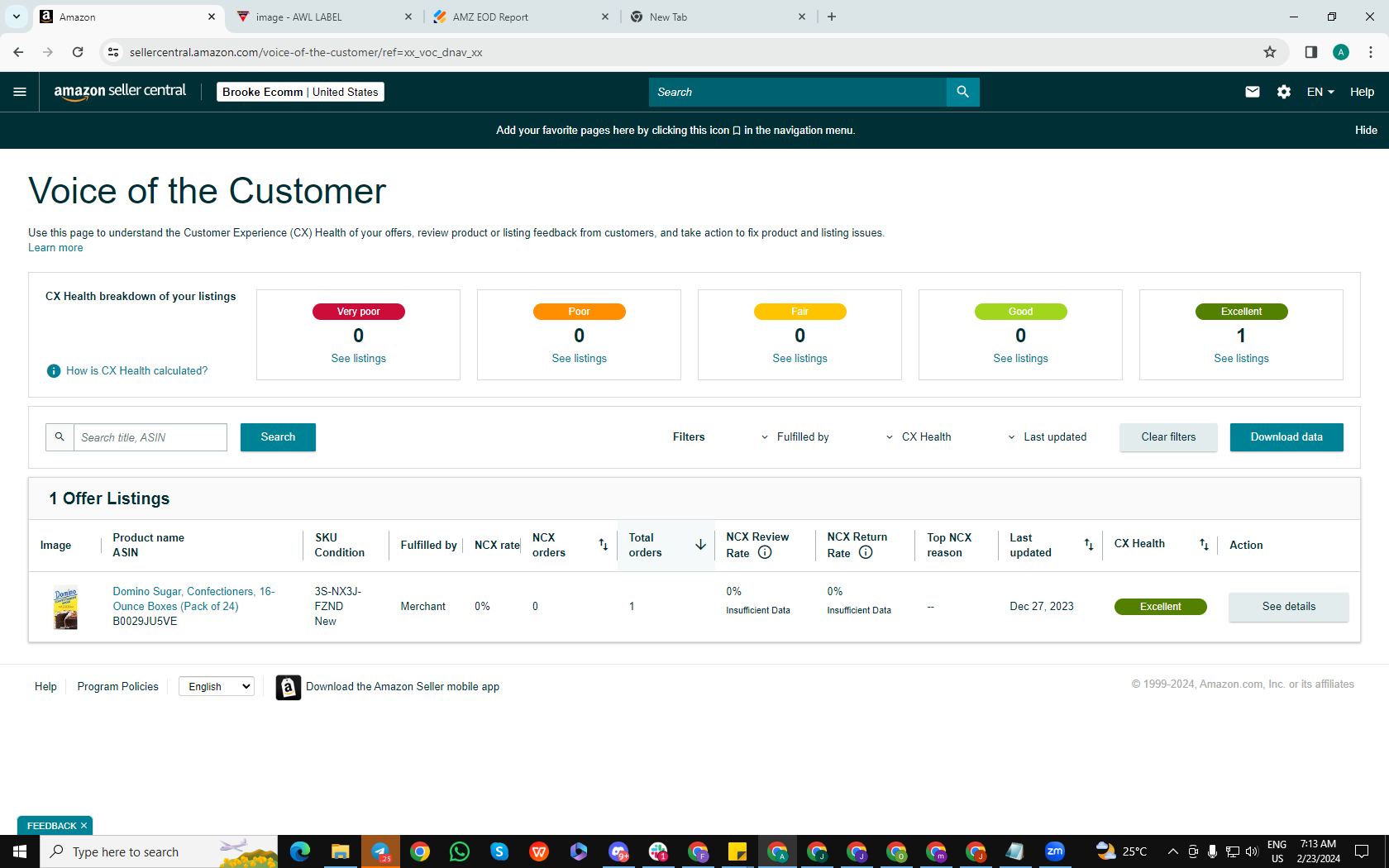The image size is (1389, 868).
Task: Click the NCX Review Rate info icon
Action: pos(765,552)
